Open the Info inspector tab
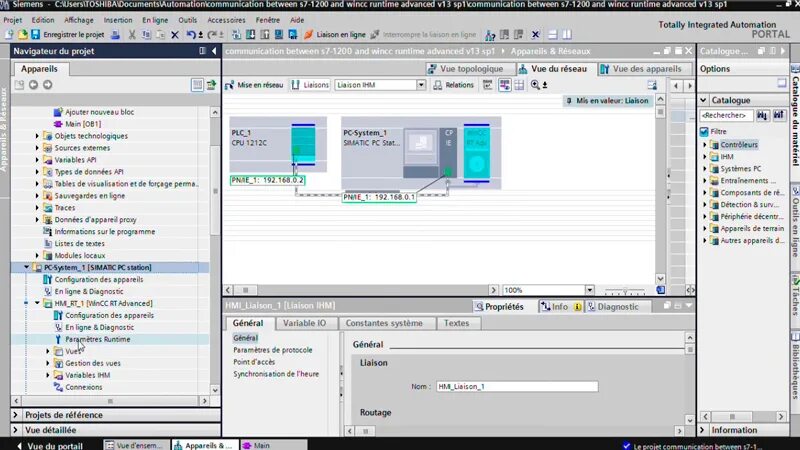Screen dimensions: 800x450 tap(559, 307)
